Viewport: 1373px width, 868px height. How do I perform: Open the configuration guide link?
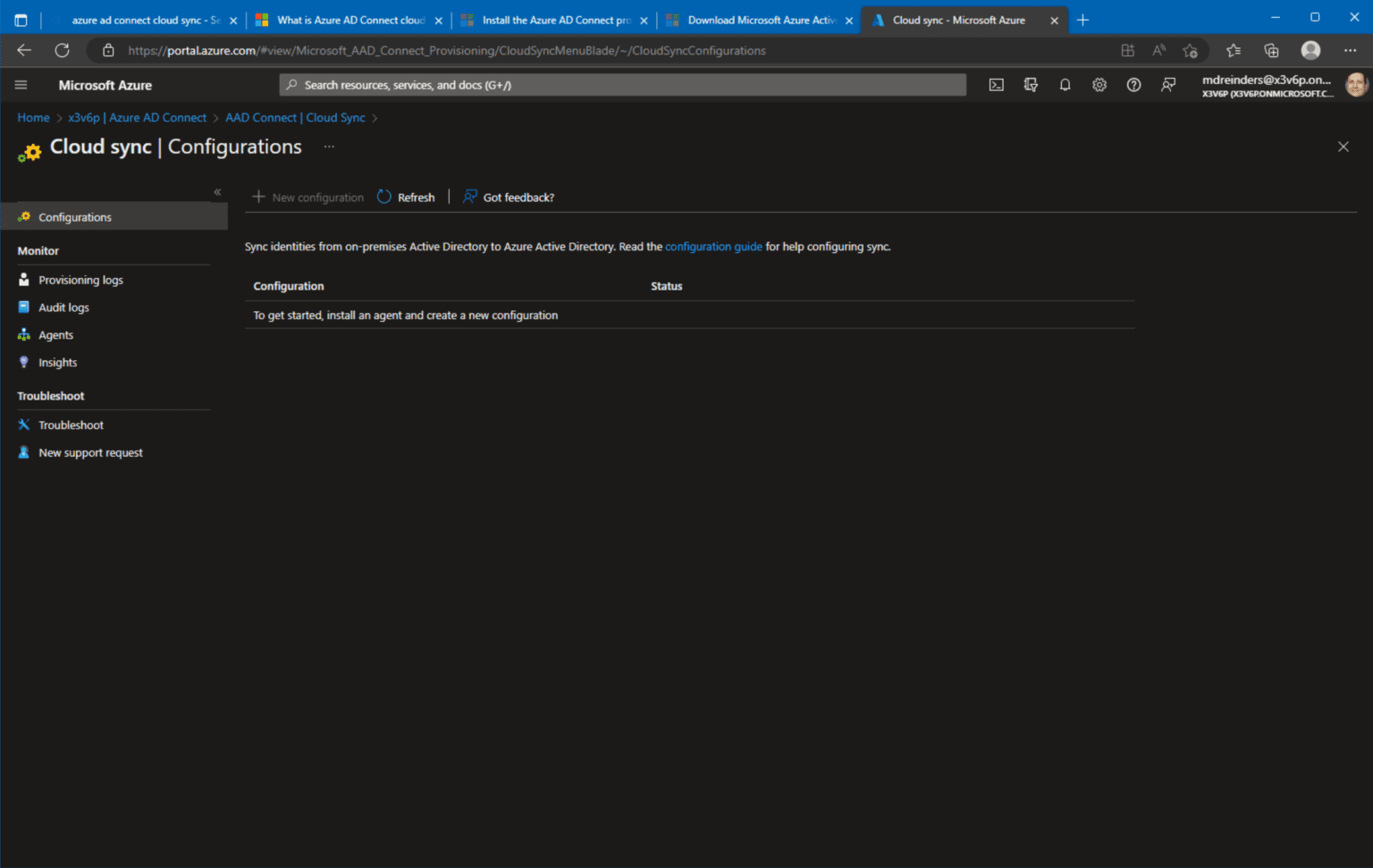(x=713, y=246)
